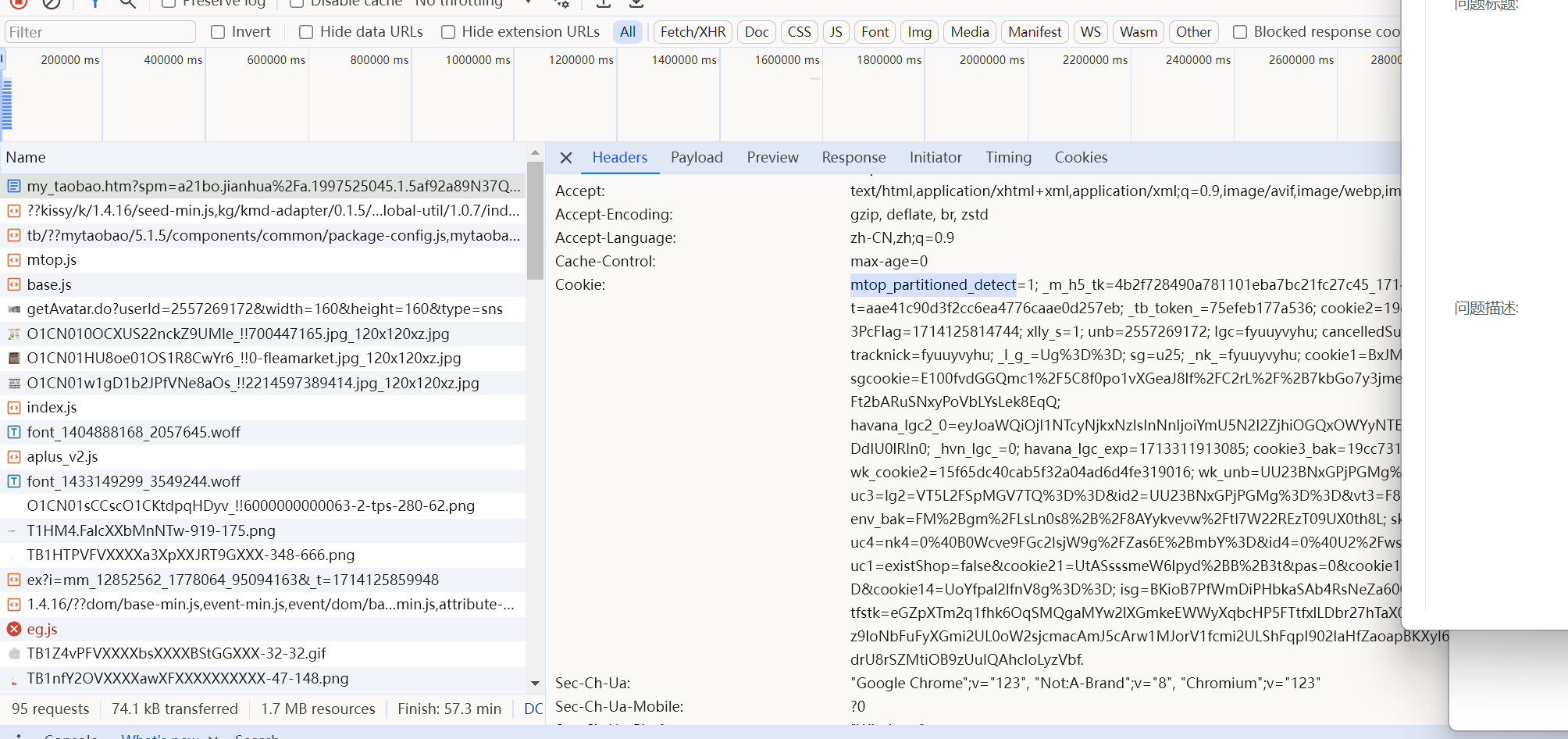Clear the network log with the clear icon
This screenshot has width=1568, height=739.
pos(52,2)
